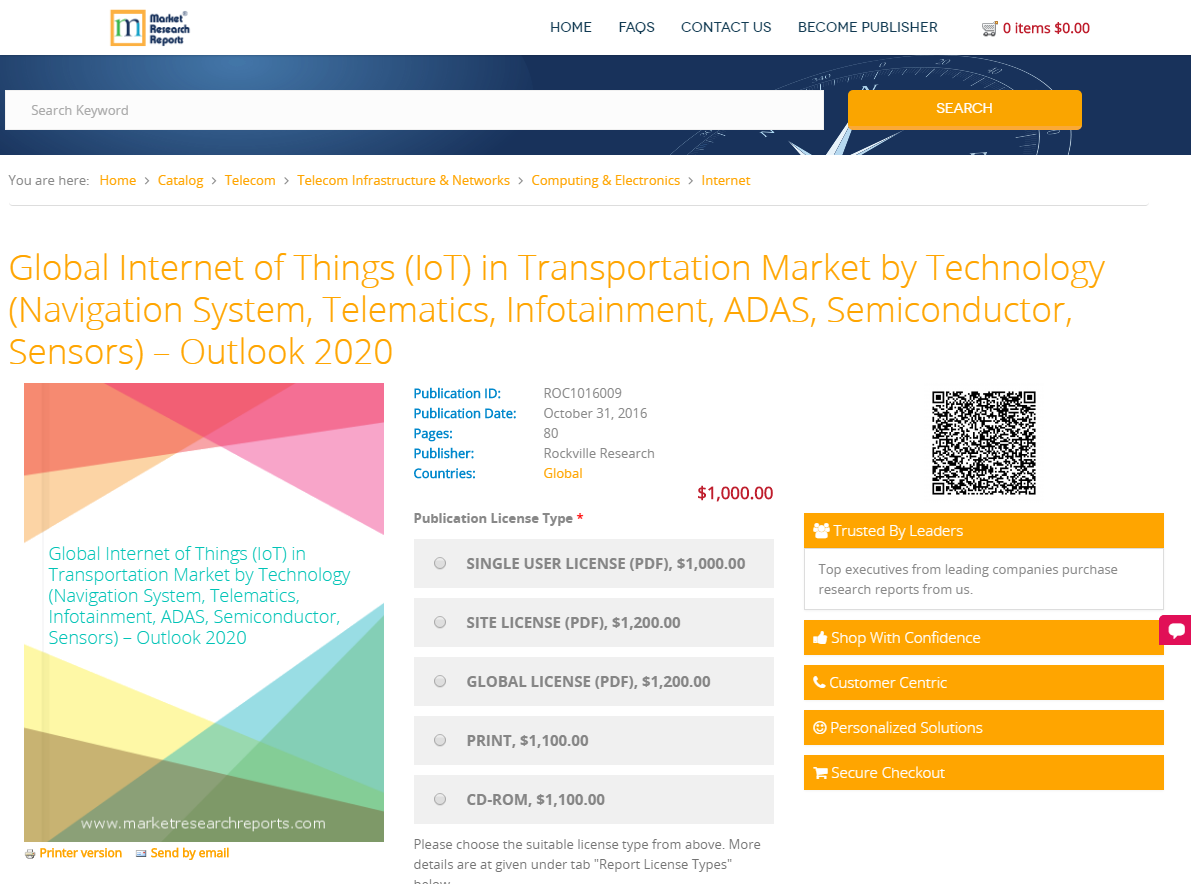The height and width of the screenshot is (884, 1191).
Task: Select Site License (PDF) $1,200.00 option
Action: pyautogui.click(x=440, y=623)
